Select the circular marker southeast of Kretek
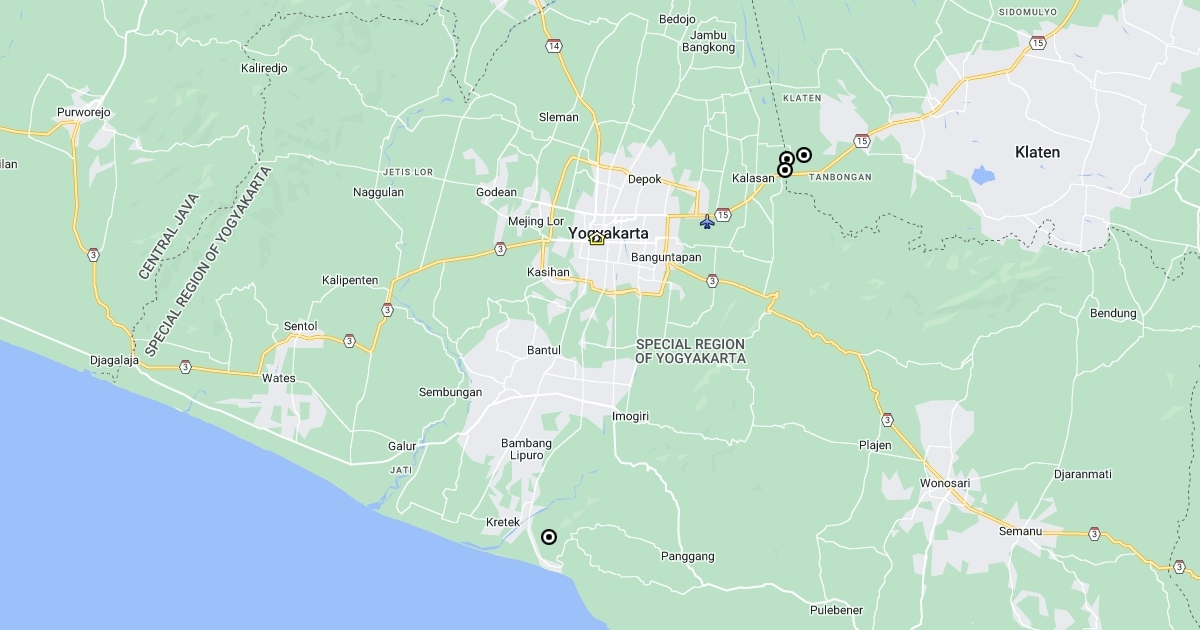The height and width of the screenshot is (630, 1200). click(549, 537)
